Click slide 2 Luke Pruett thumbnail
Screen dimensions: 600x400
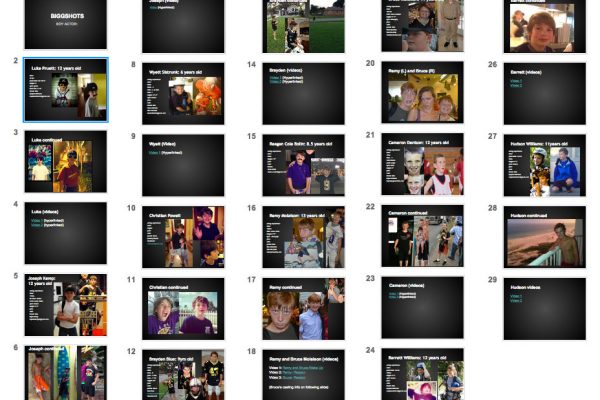coord(65,92)
